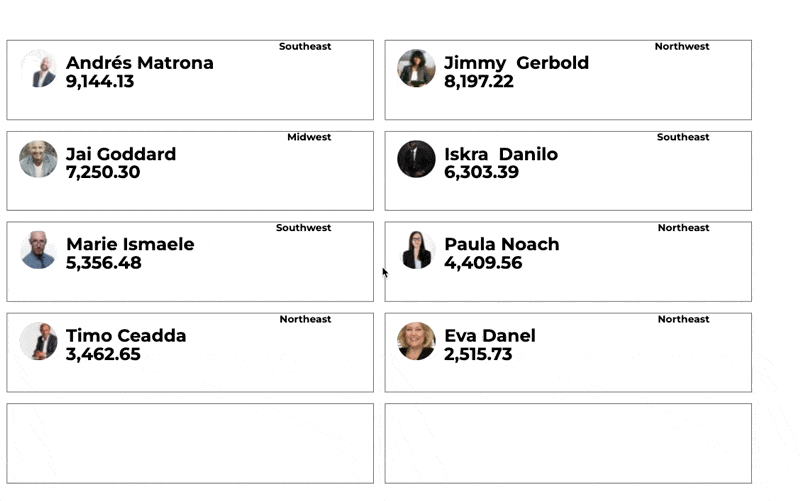The height and width of the screenshot is (501, 800).
Task: Click the amount 6,303.39
Action: [481, 173]
